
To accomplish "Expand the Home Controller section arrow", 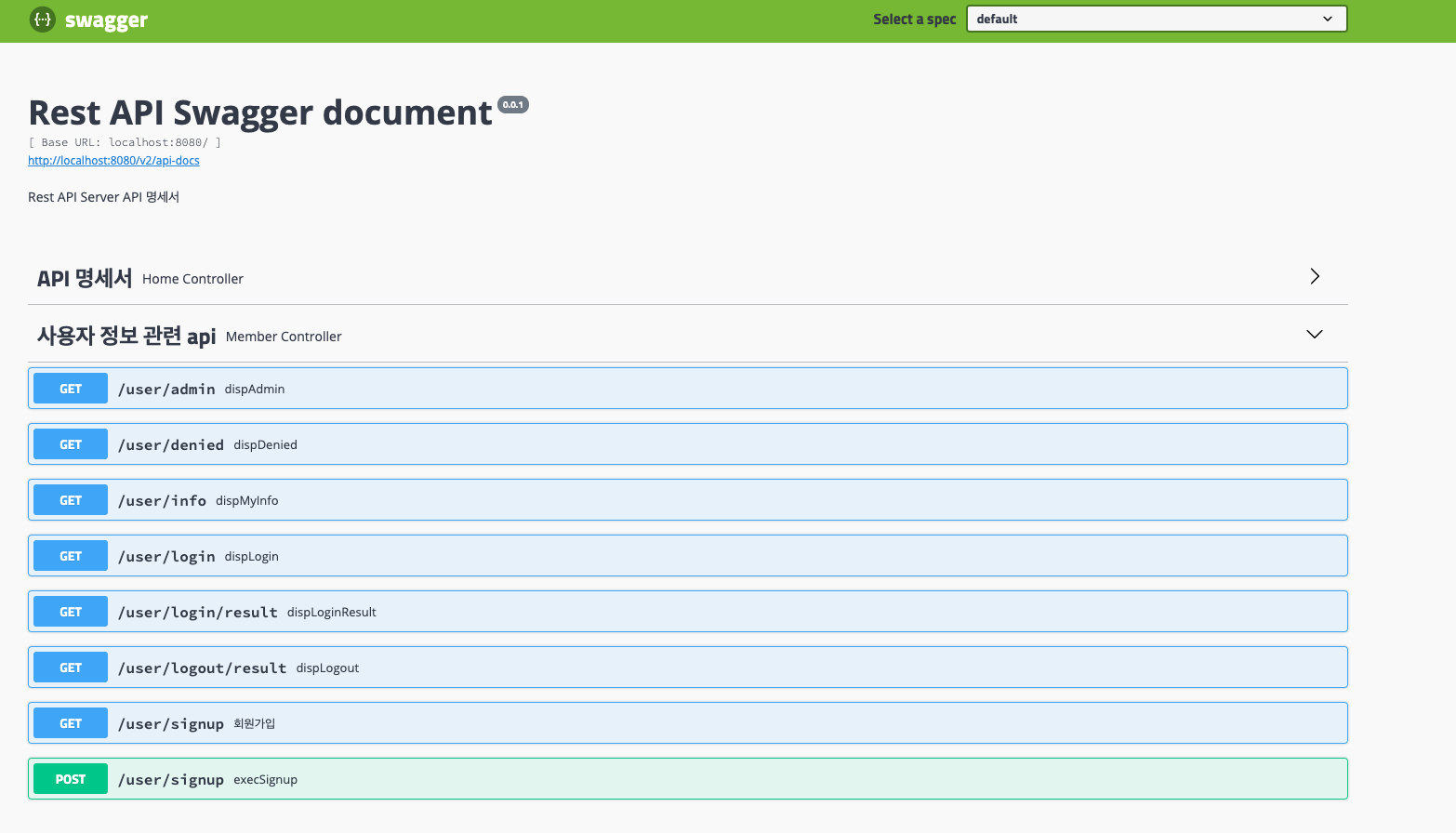I will click(x=1315, y=276).
